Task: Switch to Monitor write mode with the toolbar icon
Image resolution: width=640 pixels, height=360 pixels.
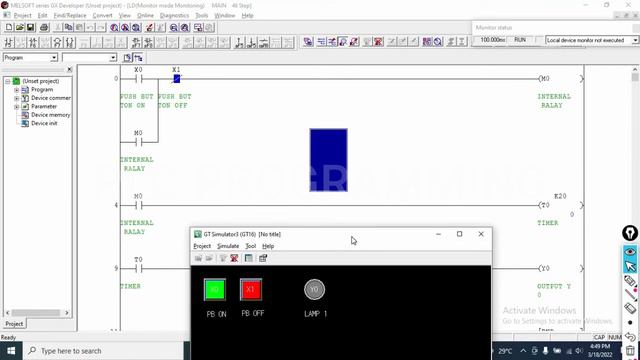Action: click(x=354, y=42)
